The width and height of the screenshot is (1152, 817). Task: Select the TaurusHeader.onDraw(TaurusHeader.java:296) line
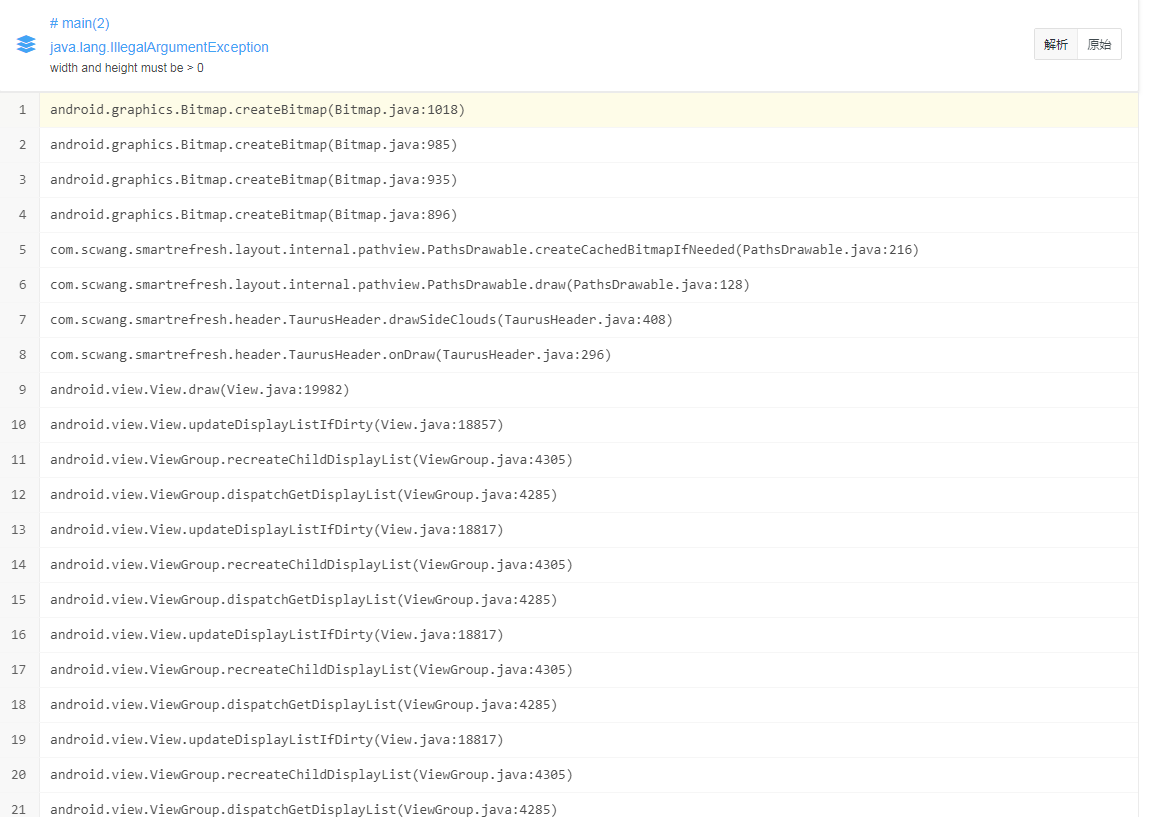[x=588, y=355]
